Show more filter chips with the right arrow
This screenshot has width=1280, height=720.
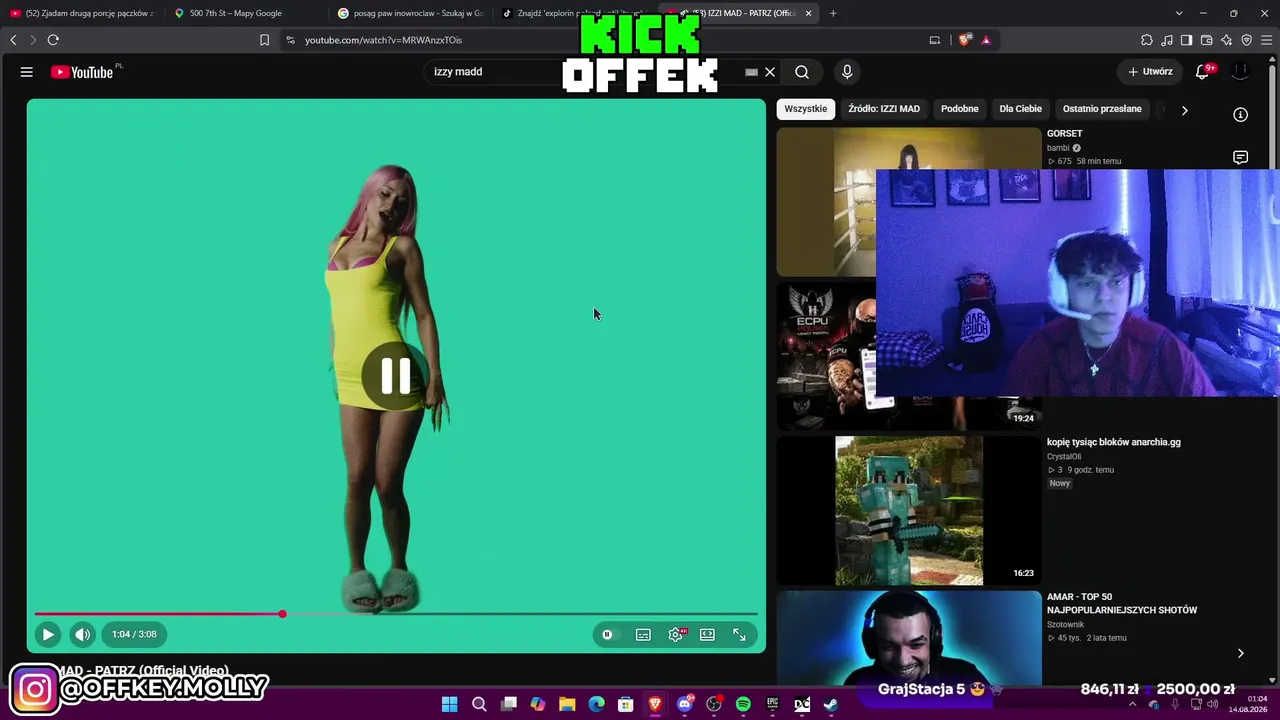point(1184,110)
